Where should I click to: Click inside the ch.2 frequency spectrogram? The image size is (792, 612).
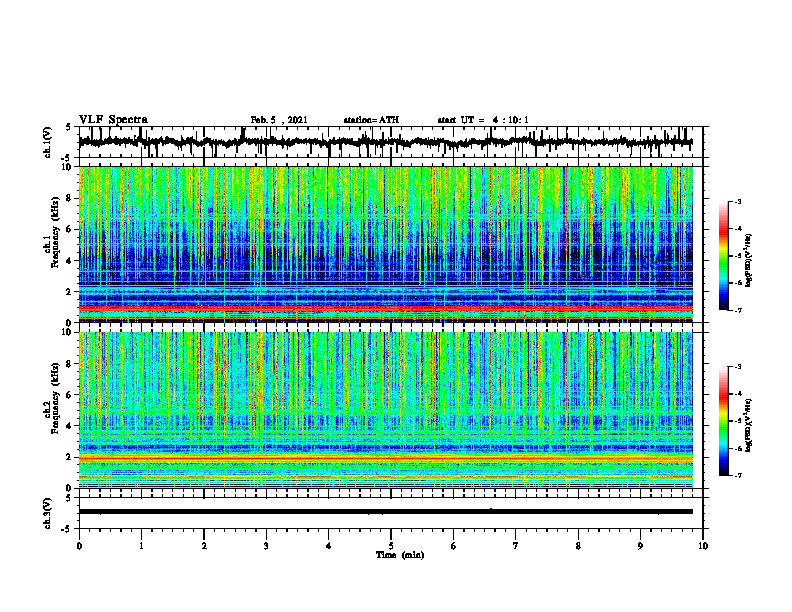[385, 410]
